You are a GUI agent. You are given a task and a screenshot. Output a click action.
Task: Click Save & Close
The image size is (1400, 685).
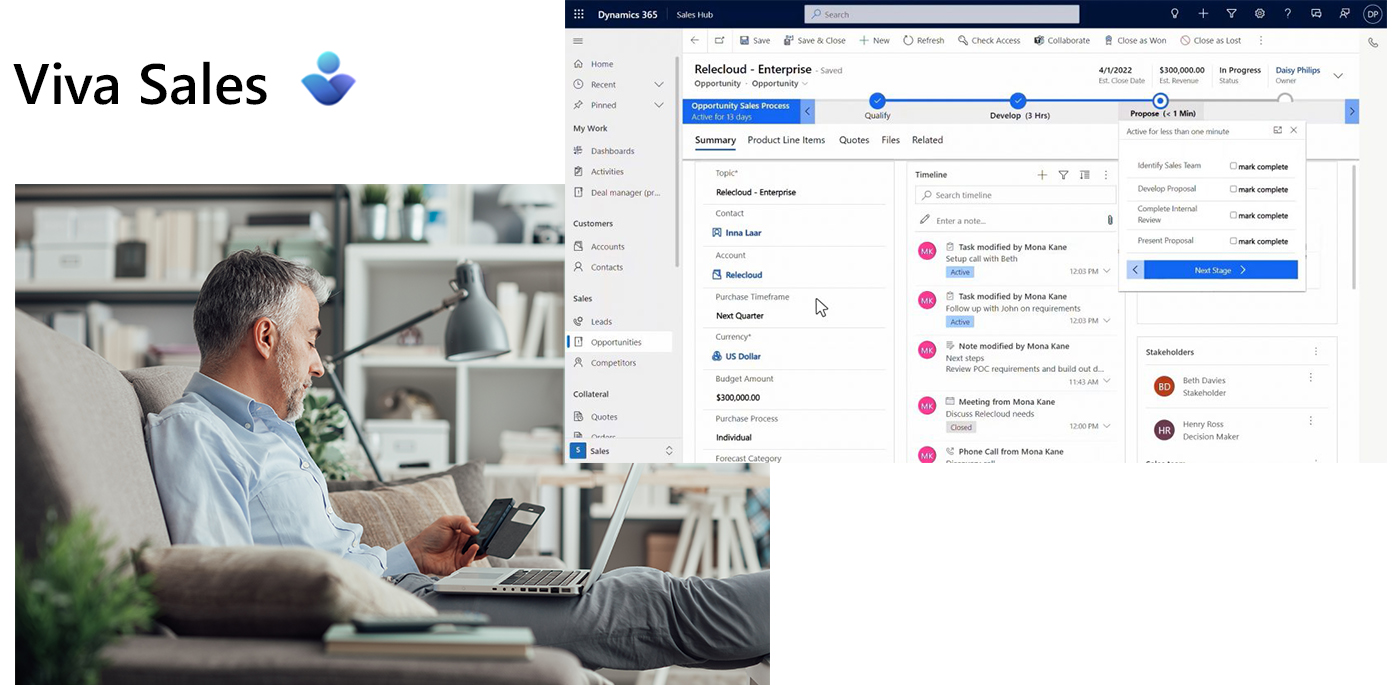click(x=815, y=41)
